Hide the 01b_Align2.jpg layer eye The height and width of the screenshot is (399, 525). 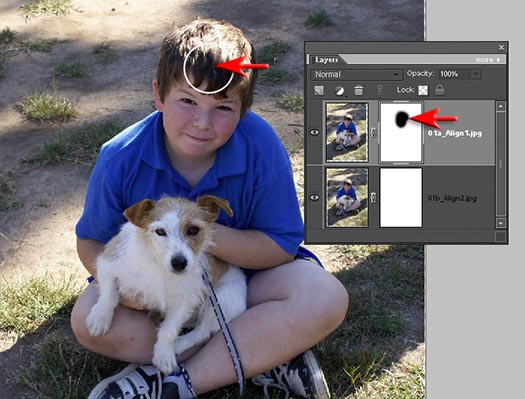click(314, 197)
